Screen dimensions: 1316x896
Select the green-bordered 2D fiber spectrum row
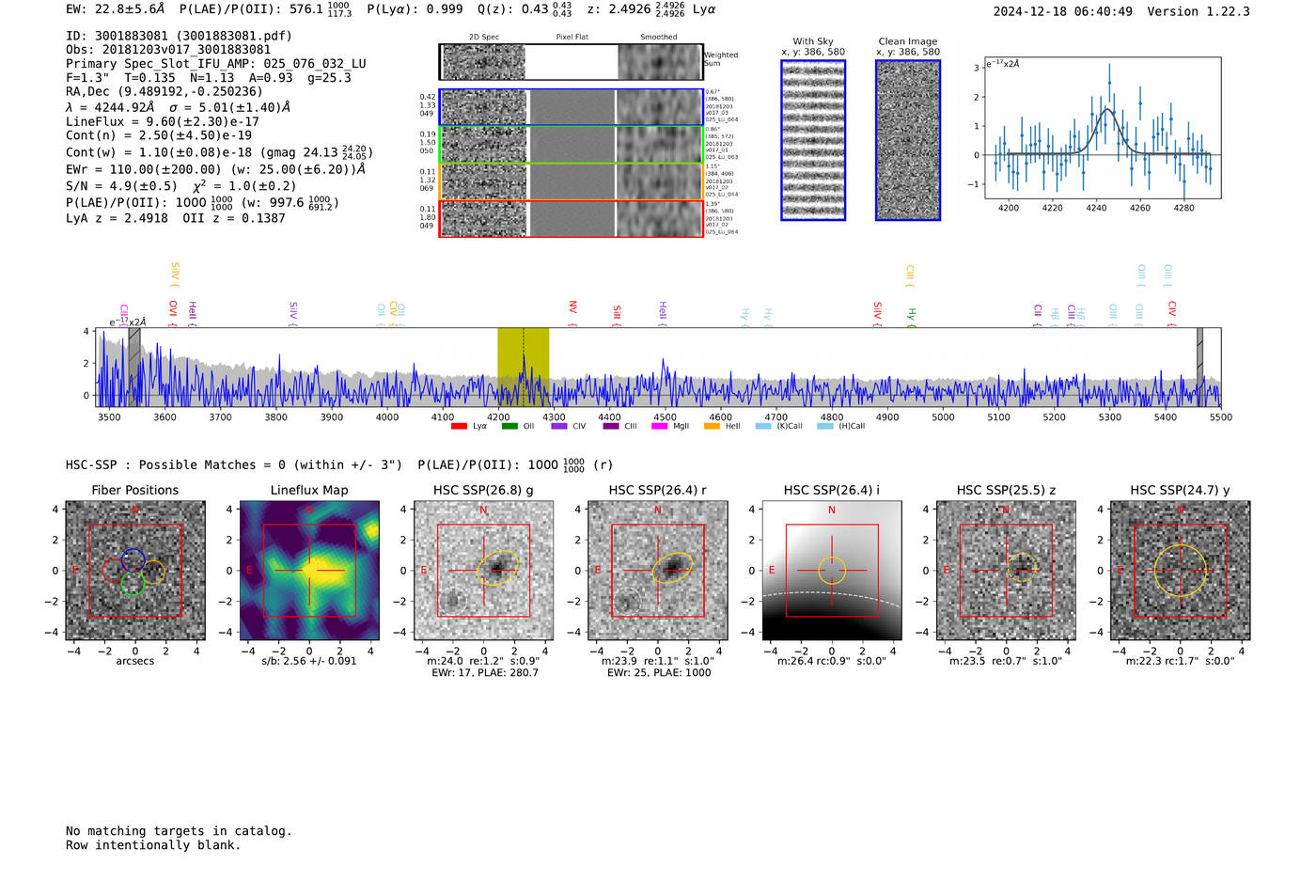572,144
